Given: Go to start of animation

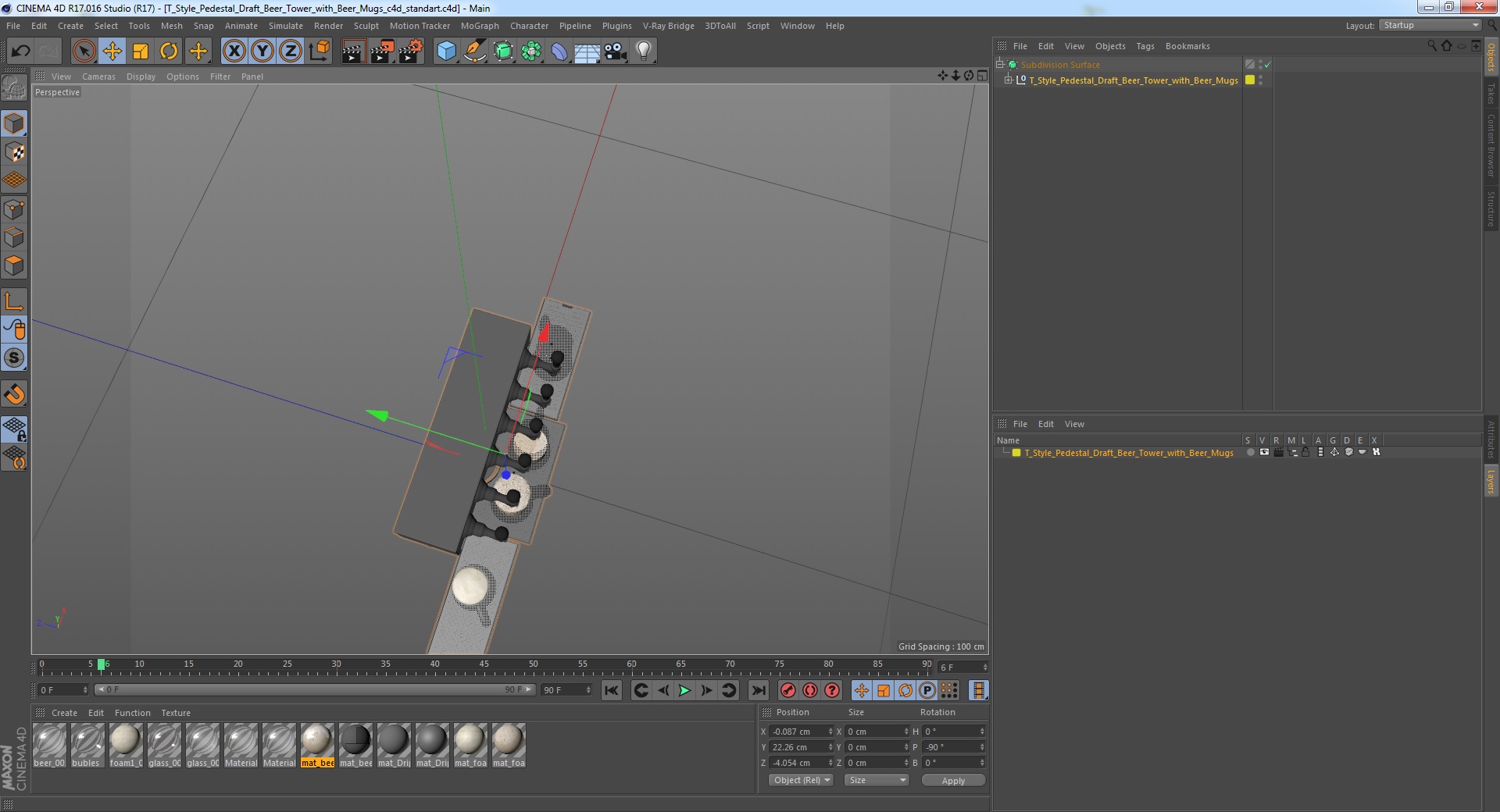Looking at the screenshot, I should 612,690.
